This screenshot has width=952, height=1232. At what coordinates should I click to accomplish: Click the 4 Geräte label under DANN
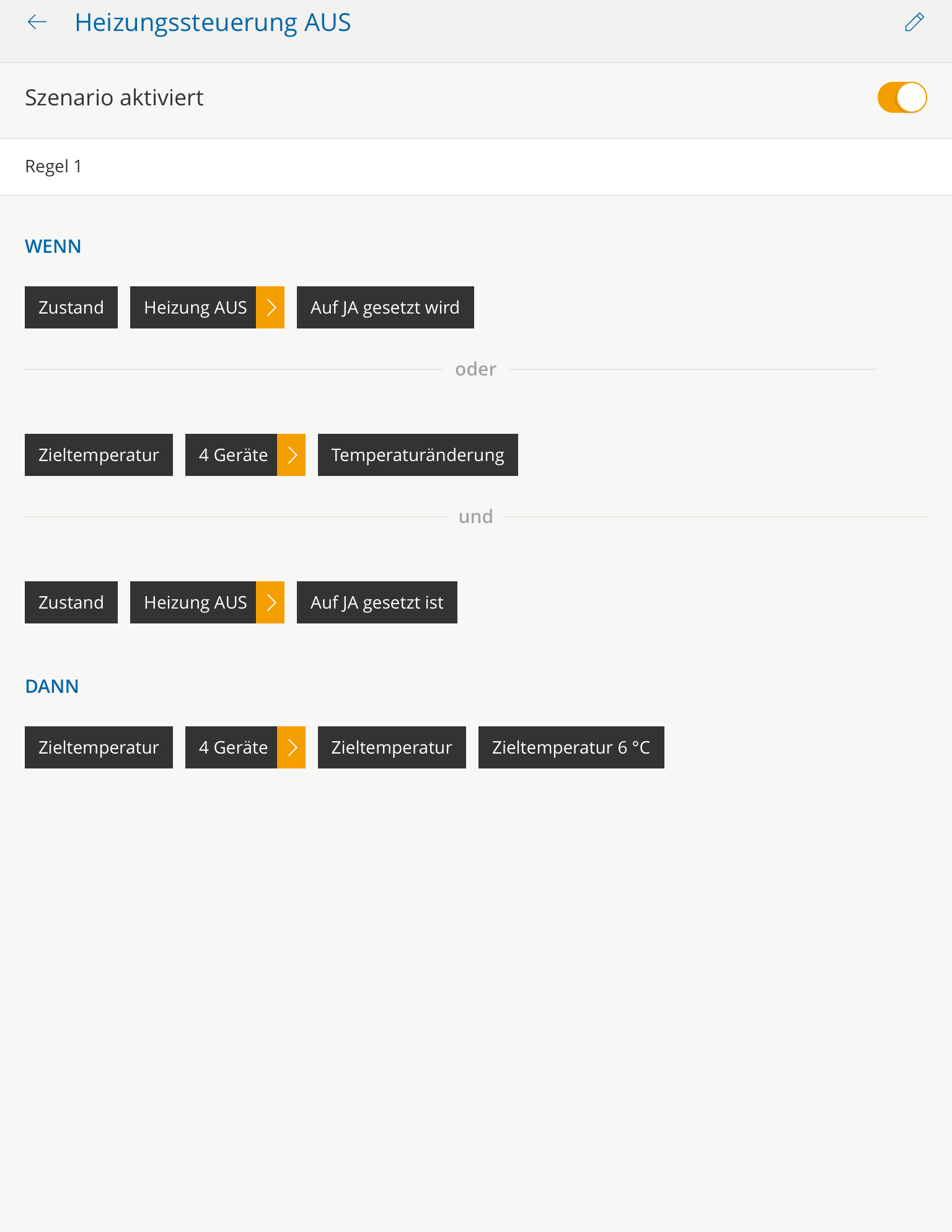point(232,747)
